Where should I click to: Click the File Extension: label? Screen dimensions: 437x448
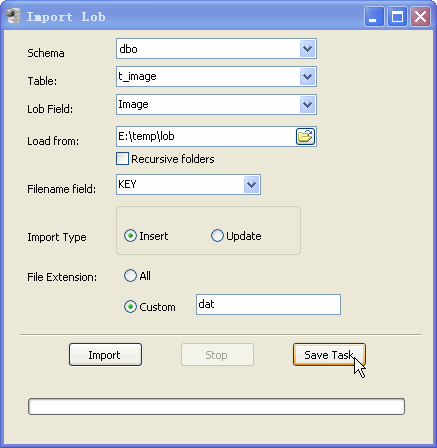62,277
